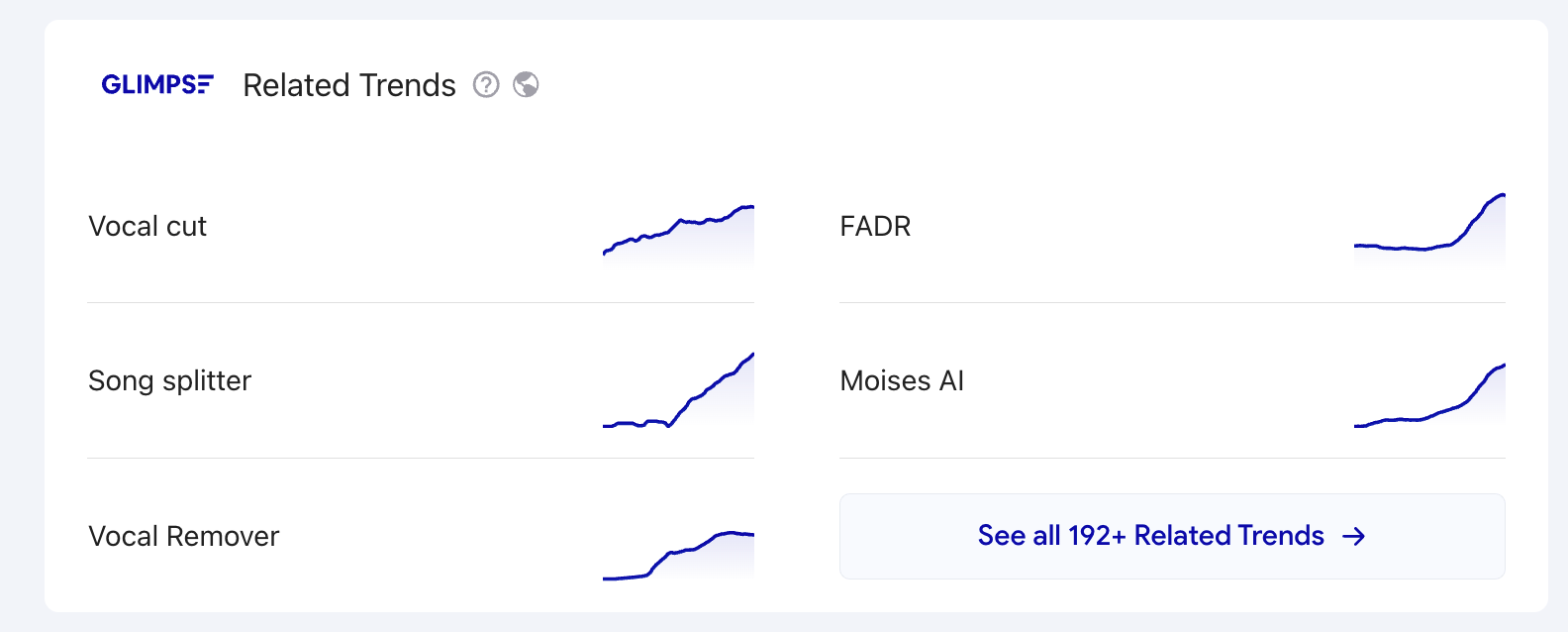Click the peak of the FADR trend line
The height and width of the screenshot is (632, 1568).
click(x=1502, y=195)
